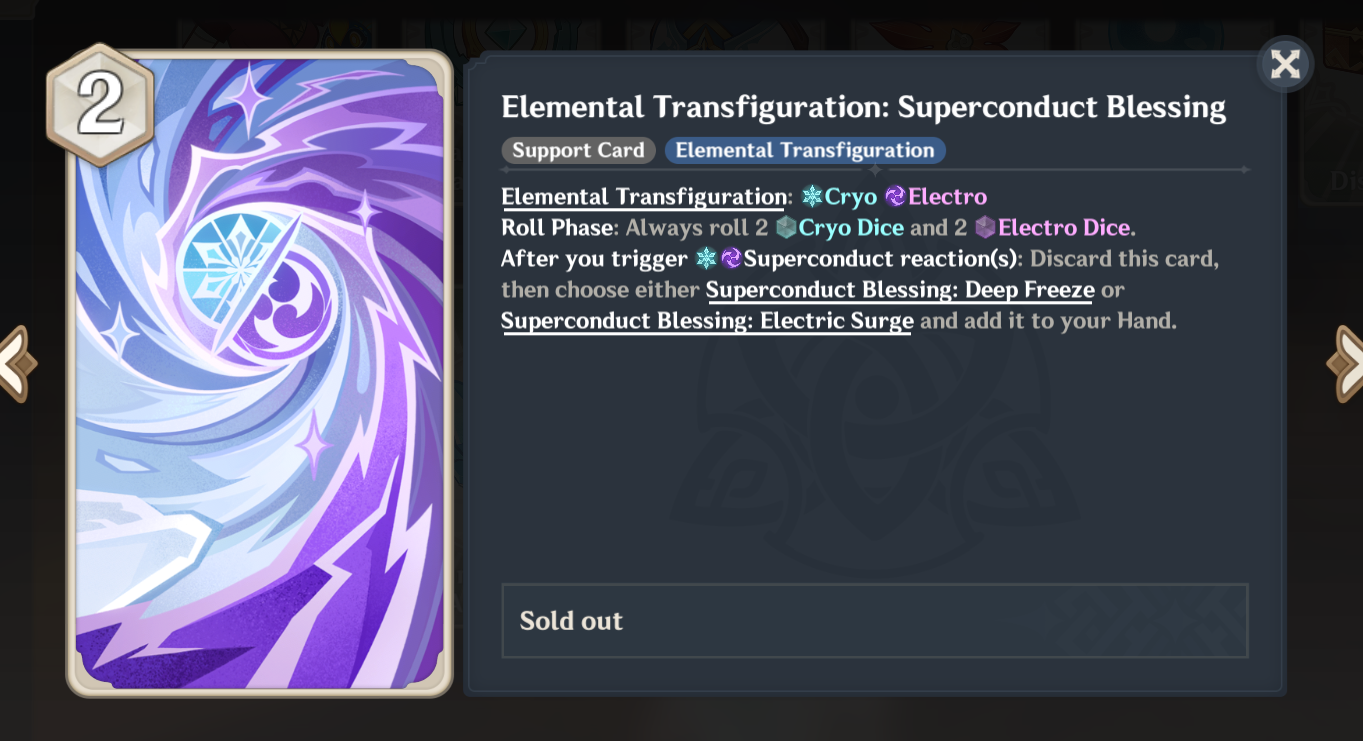This screenshot has width=1363, height=741.
Task: Click the card title heading
Action: (x=864, y=107)
